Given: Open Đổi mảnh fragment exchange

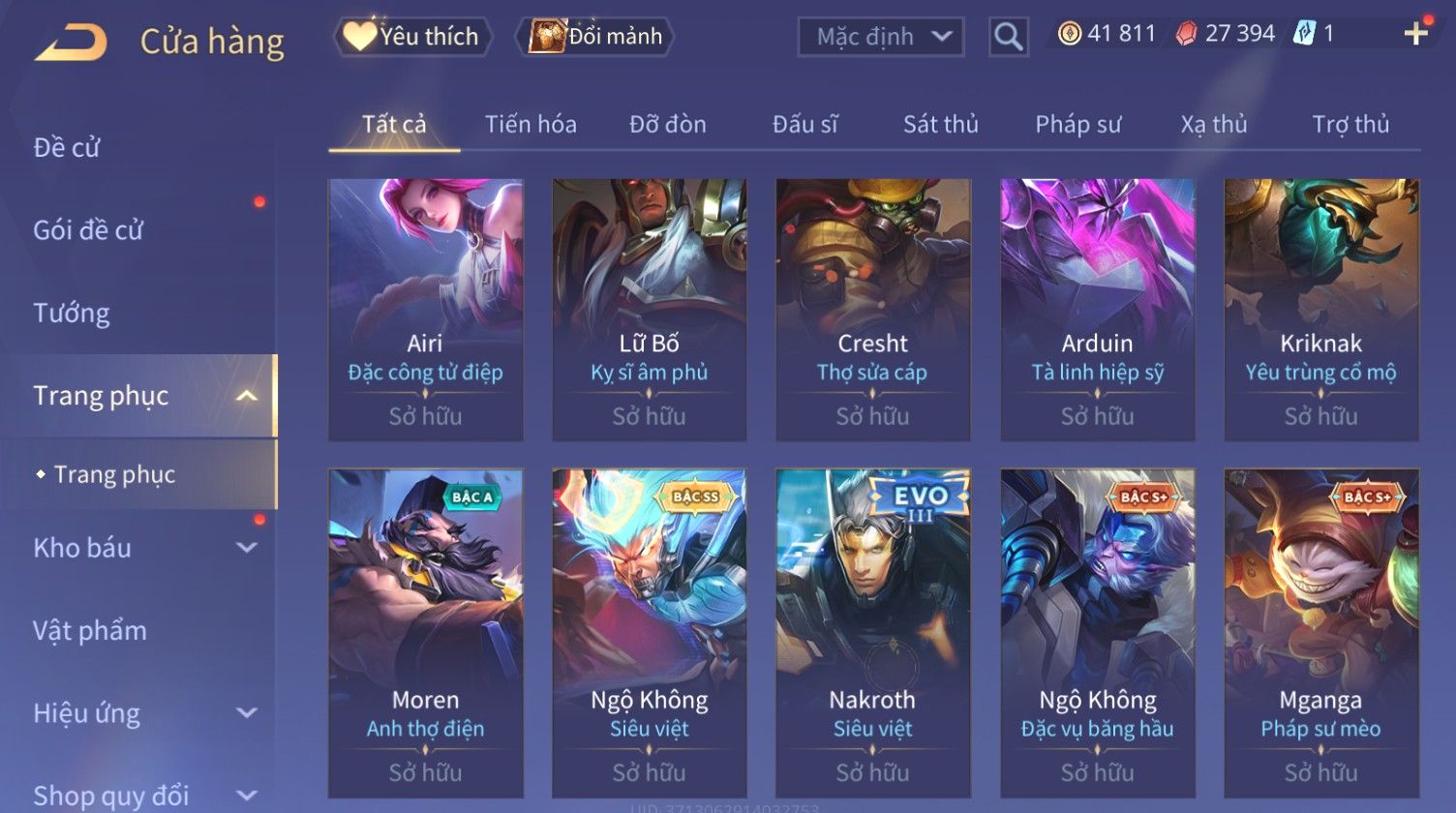Looking at the screenshot, I should (x=596, y=37).
